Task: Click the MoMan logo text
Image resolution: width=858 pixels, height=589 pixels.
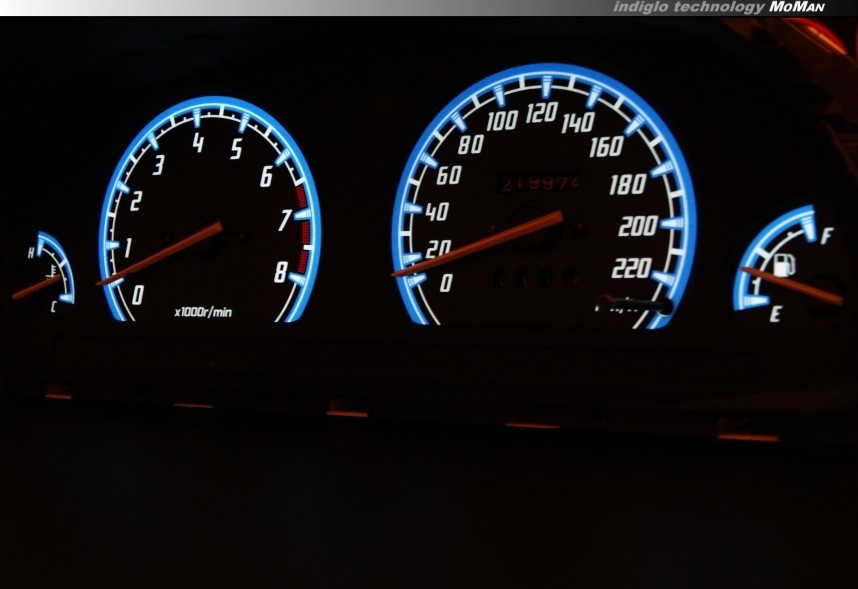Action: click(797, 7)
